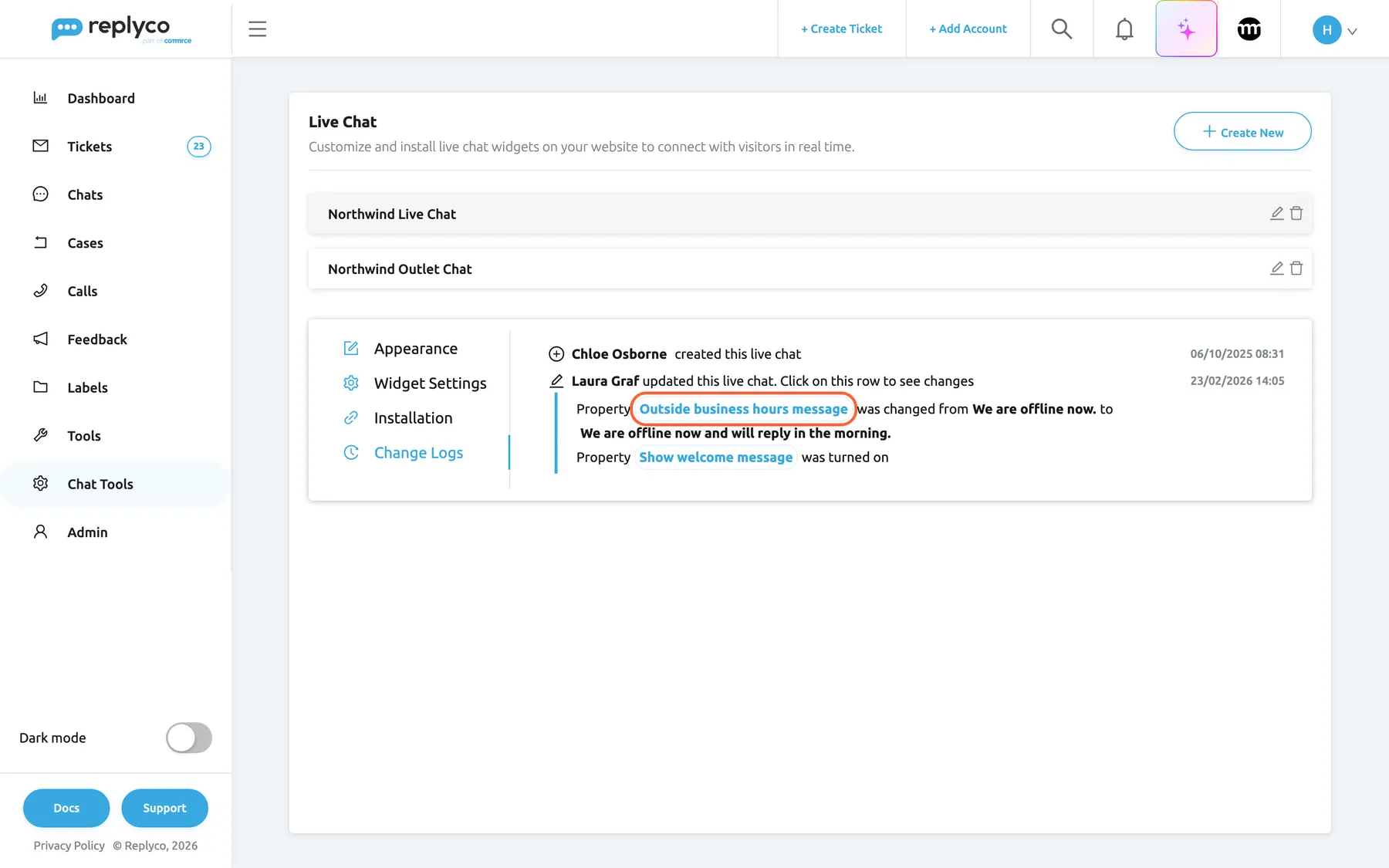Click the black round m logo icon
This screenshot has width=1389, height=868.
(x=1249, y=29)
